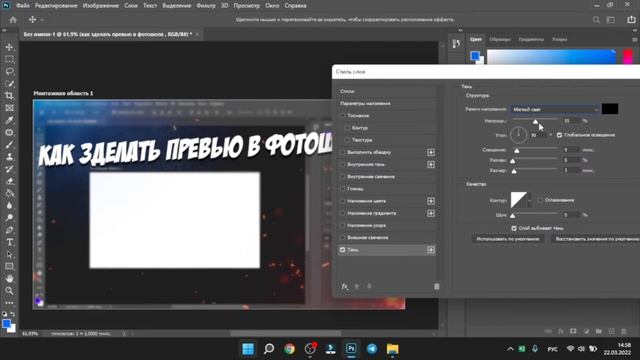Click the Смещение slider handle
This screenshot has height=360, width=640.
(517, 151)
